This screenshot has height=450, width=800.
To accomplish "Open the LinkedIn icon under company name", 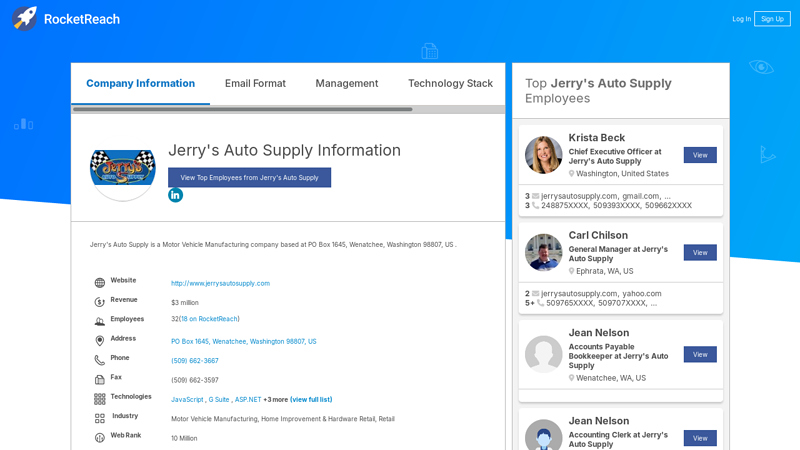I will pyautogui.click(x=176, y=195).
